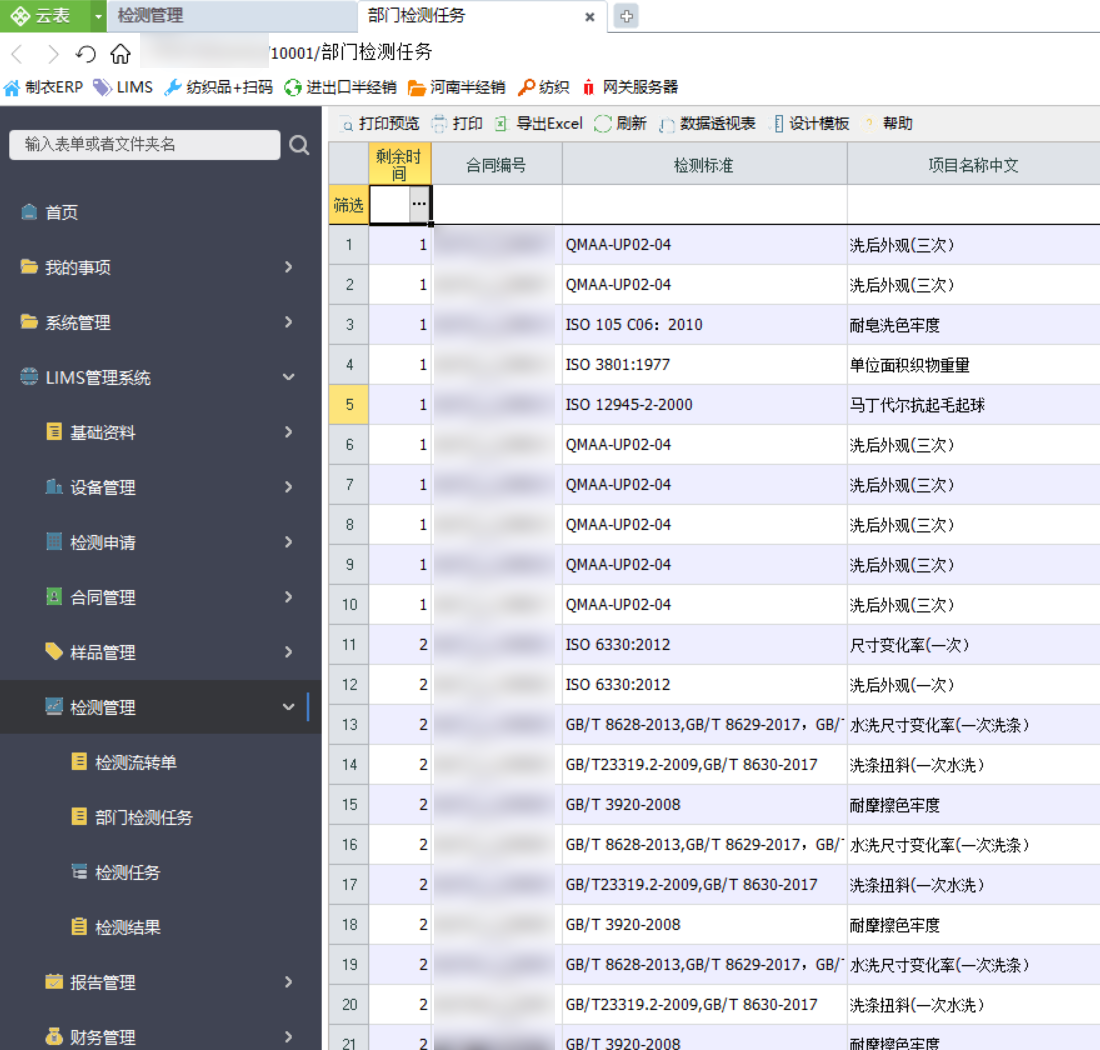
Task: Click the browser back arrow icon
Action: click(18, 53)
